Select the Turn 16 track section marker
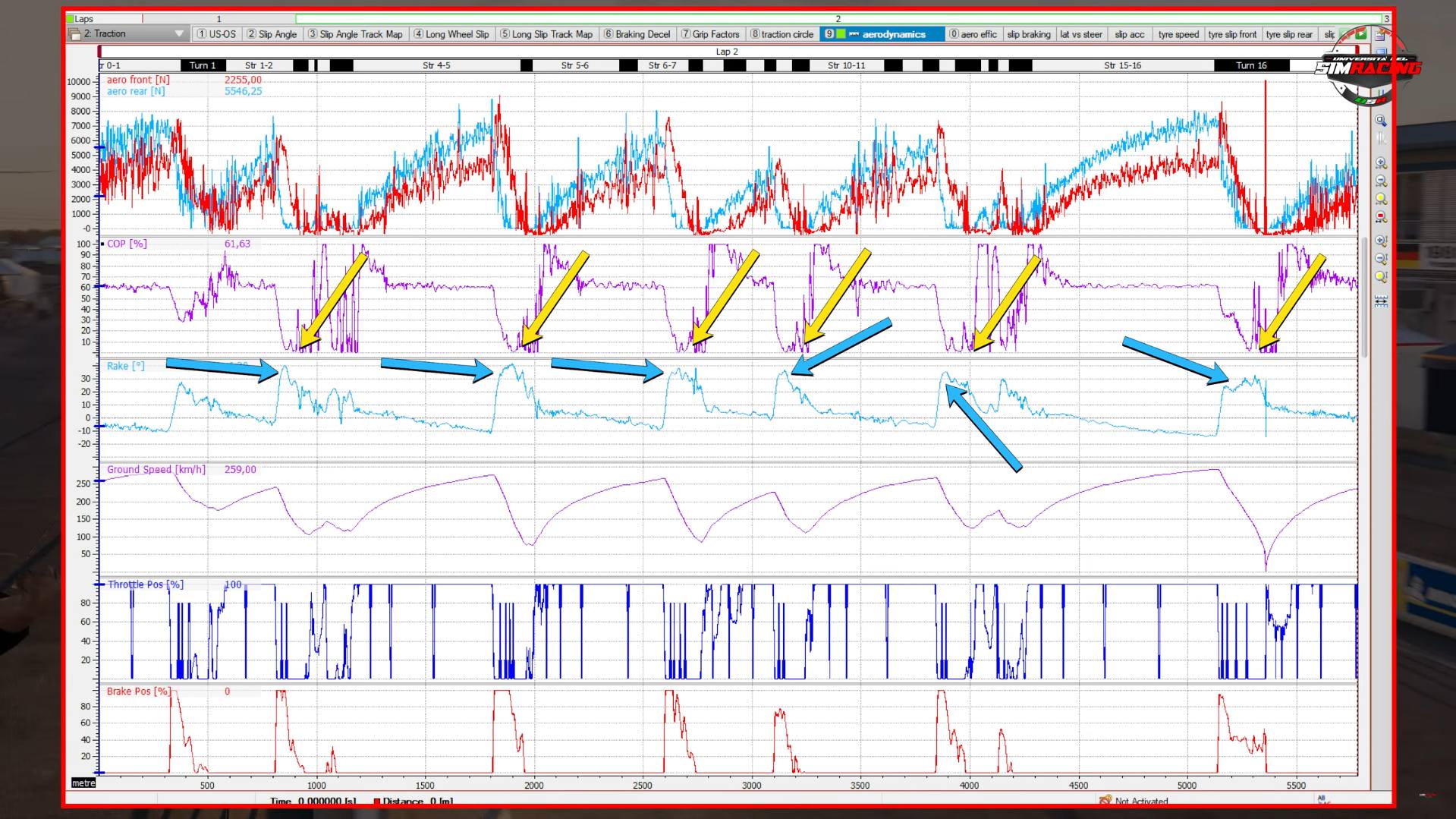This screenshot has height=819, width=1456. (1250, 65)
